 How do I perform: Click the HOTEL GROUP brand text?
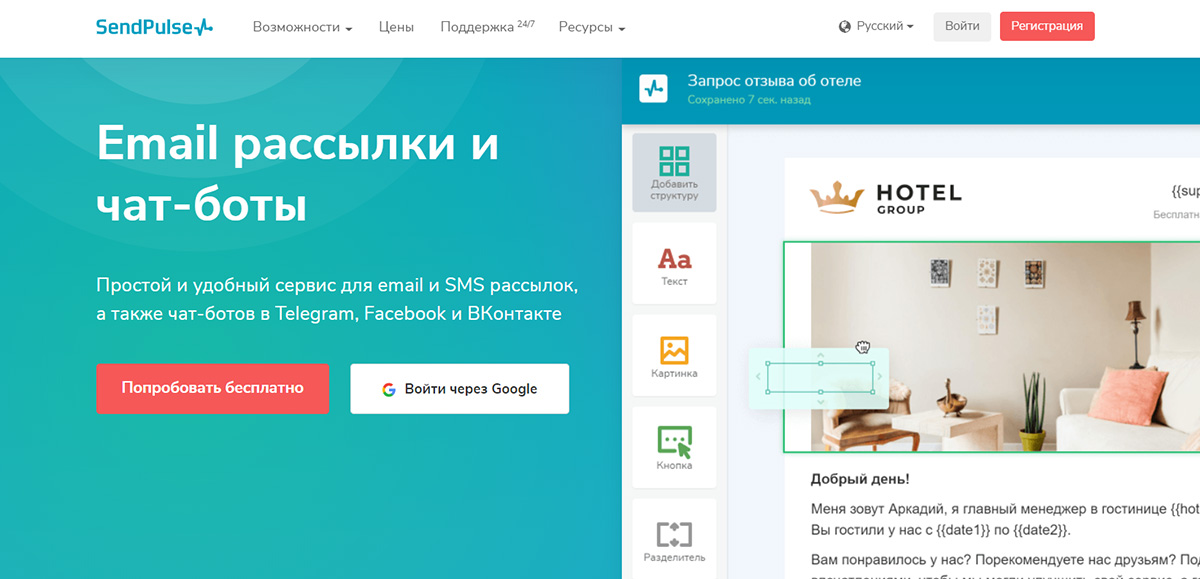[x=918, y=197]
